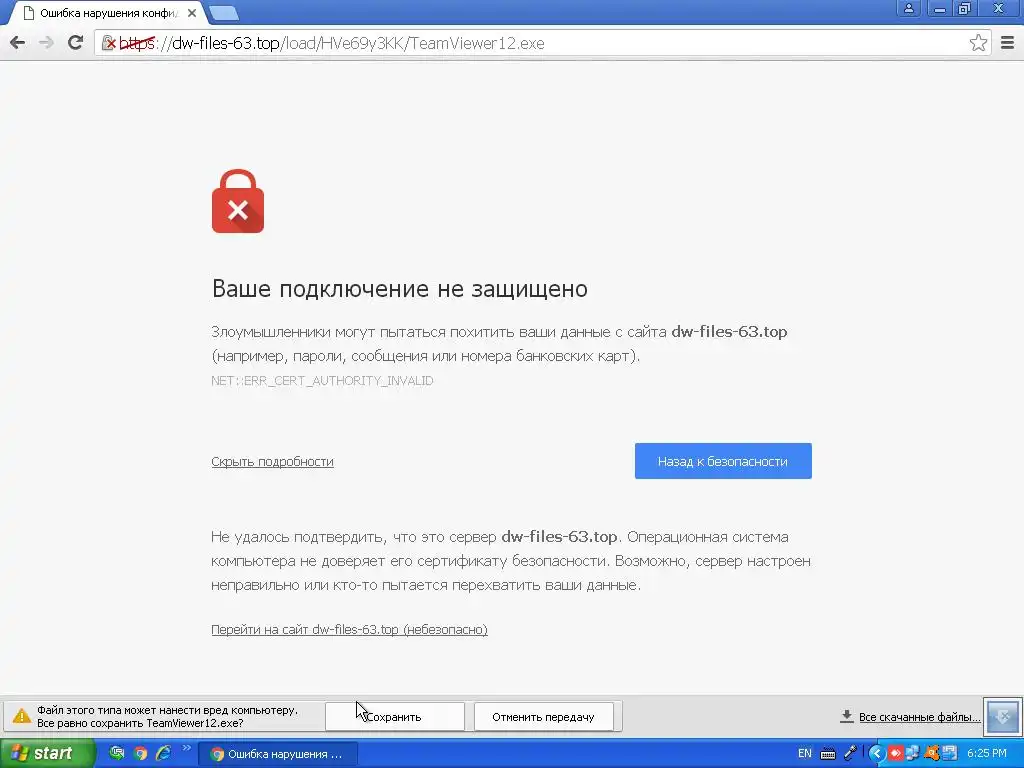Close the downloads bar with the X
Screen dimensions: 1024x768
click(x=1003, y=716)
